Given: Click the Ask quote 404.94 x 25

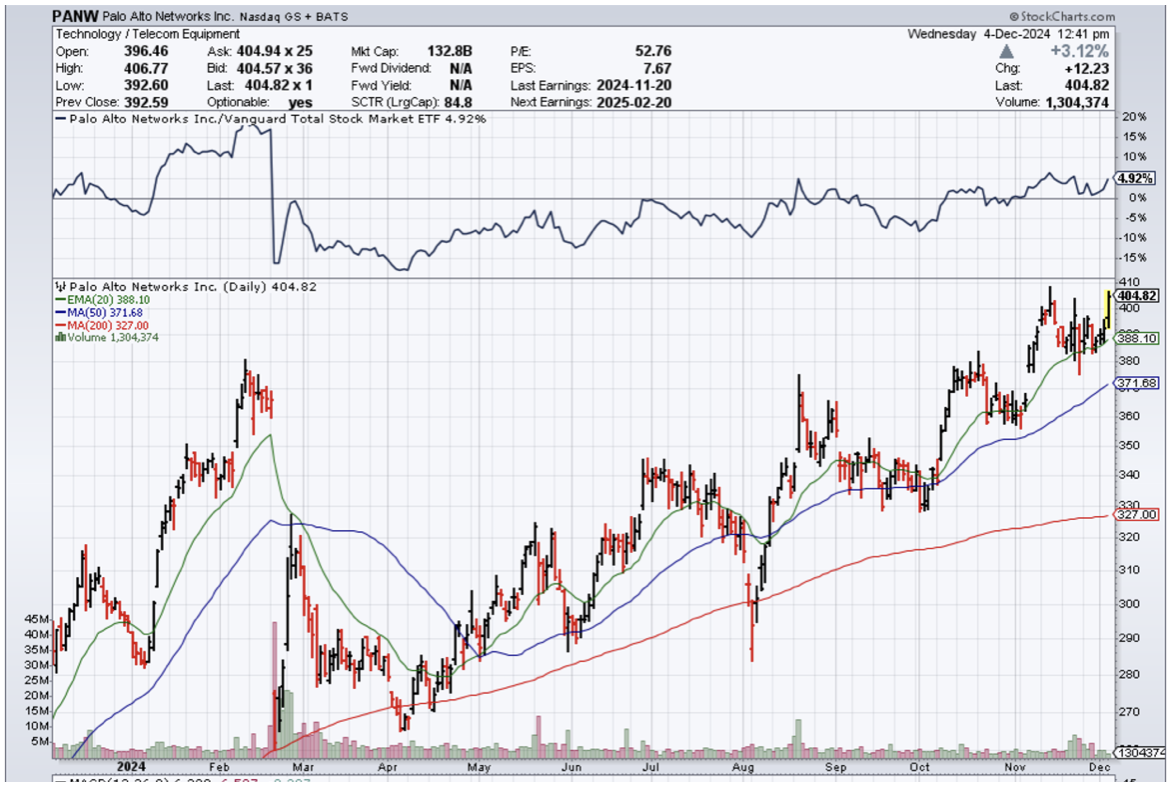Looking at the screenshot, I should [x=274, y=51].
